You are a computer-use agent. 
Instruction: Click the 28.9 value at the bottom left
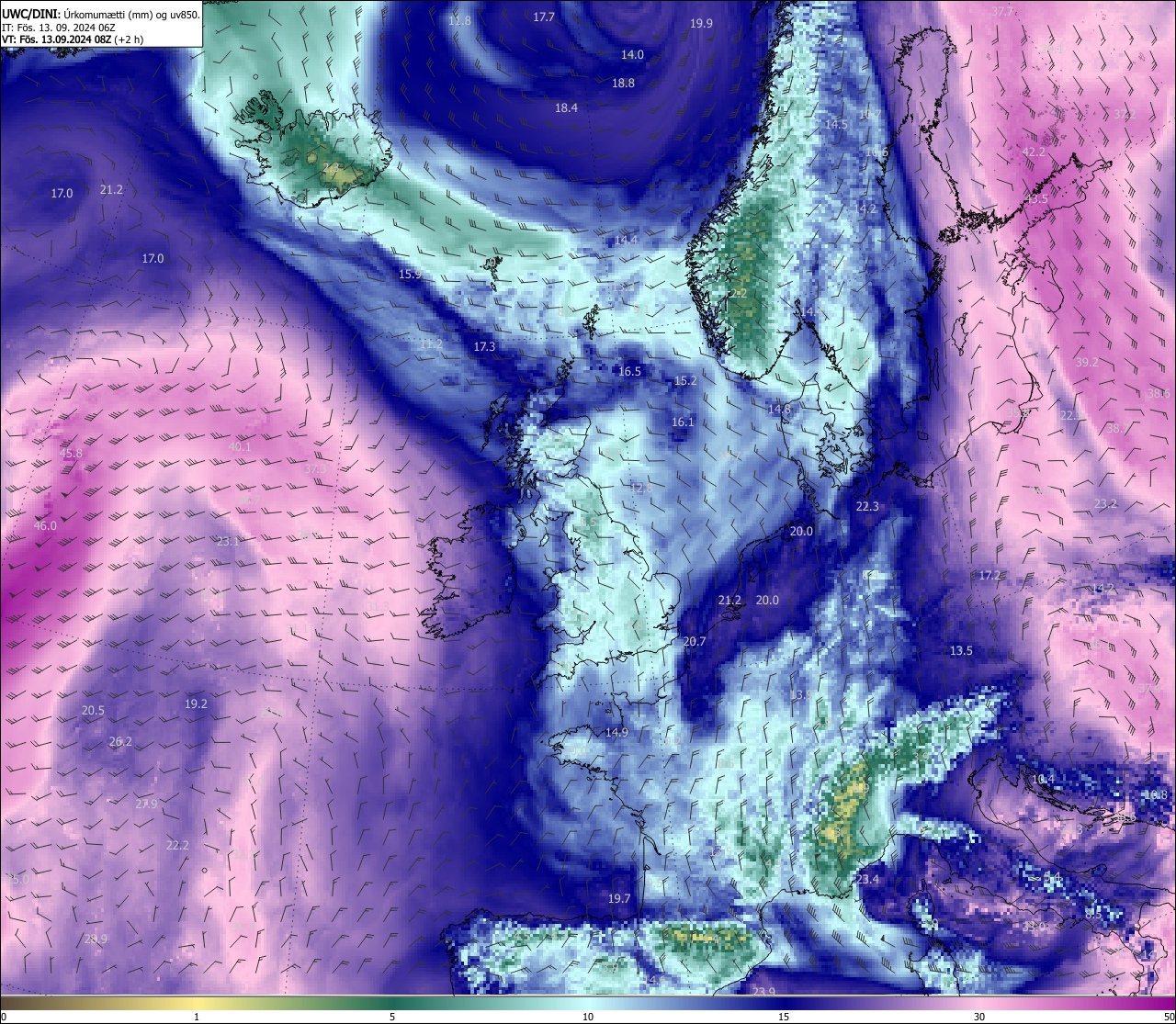click(x=96, y=940)
